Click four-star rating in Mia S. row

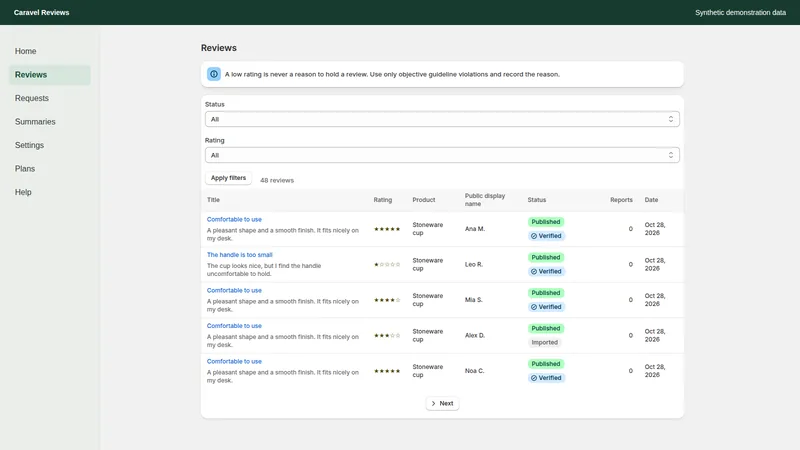coord(387,300)
